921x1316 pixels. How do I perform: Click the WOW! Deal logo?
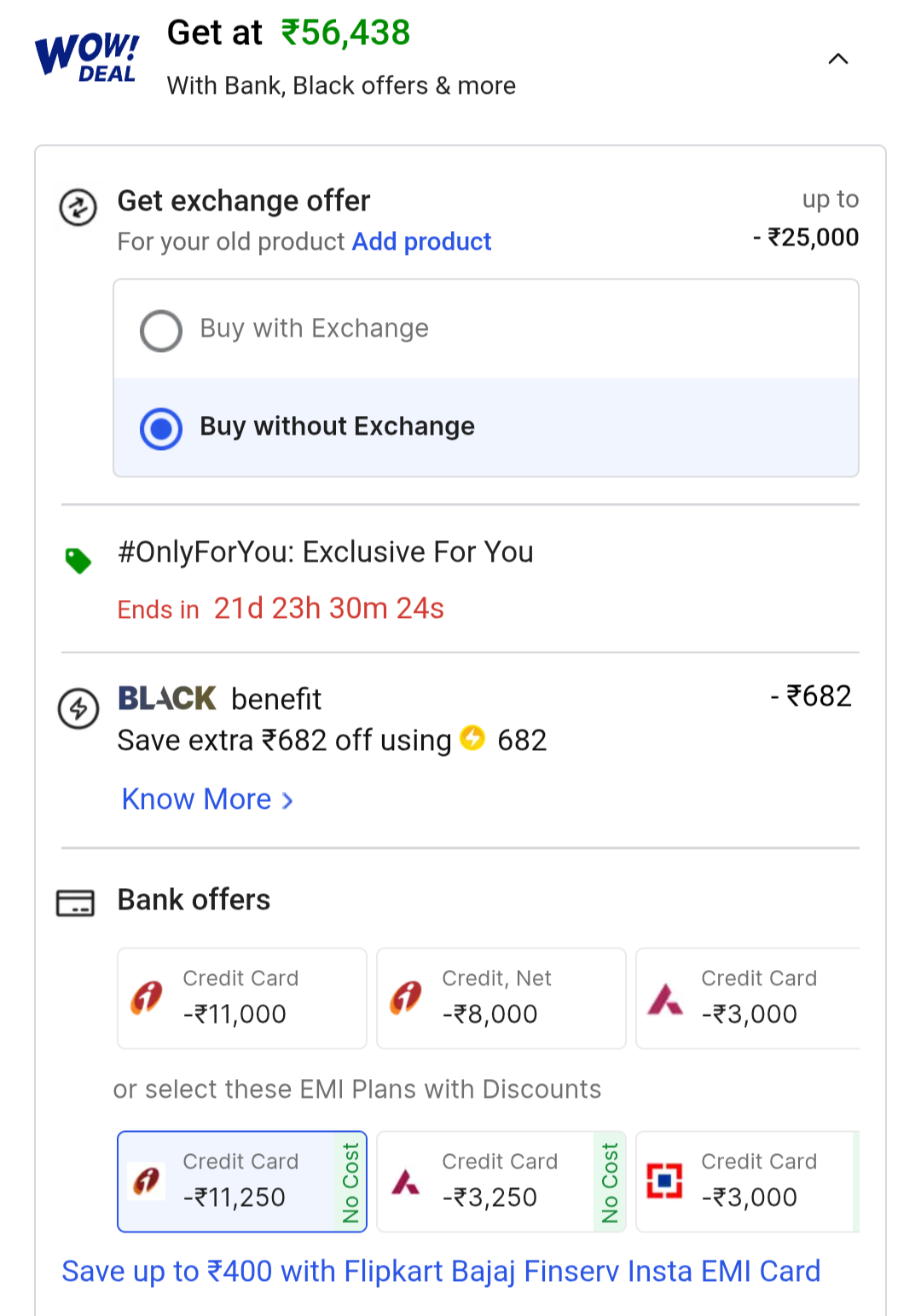tap(86, 58)
